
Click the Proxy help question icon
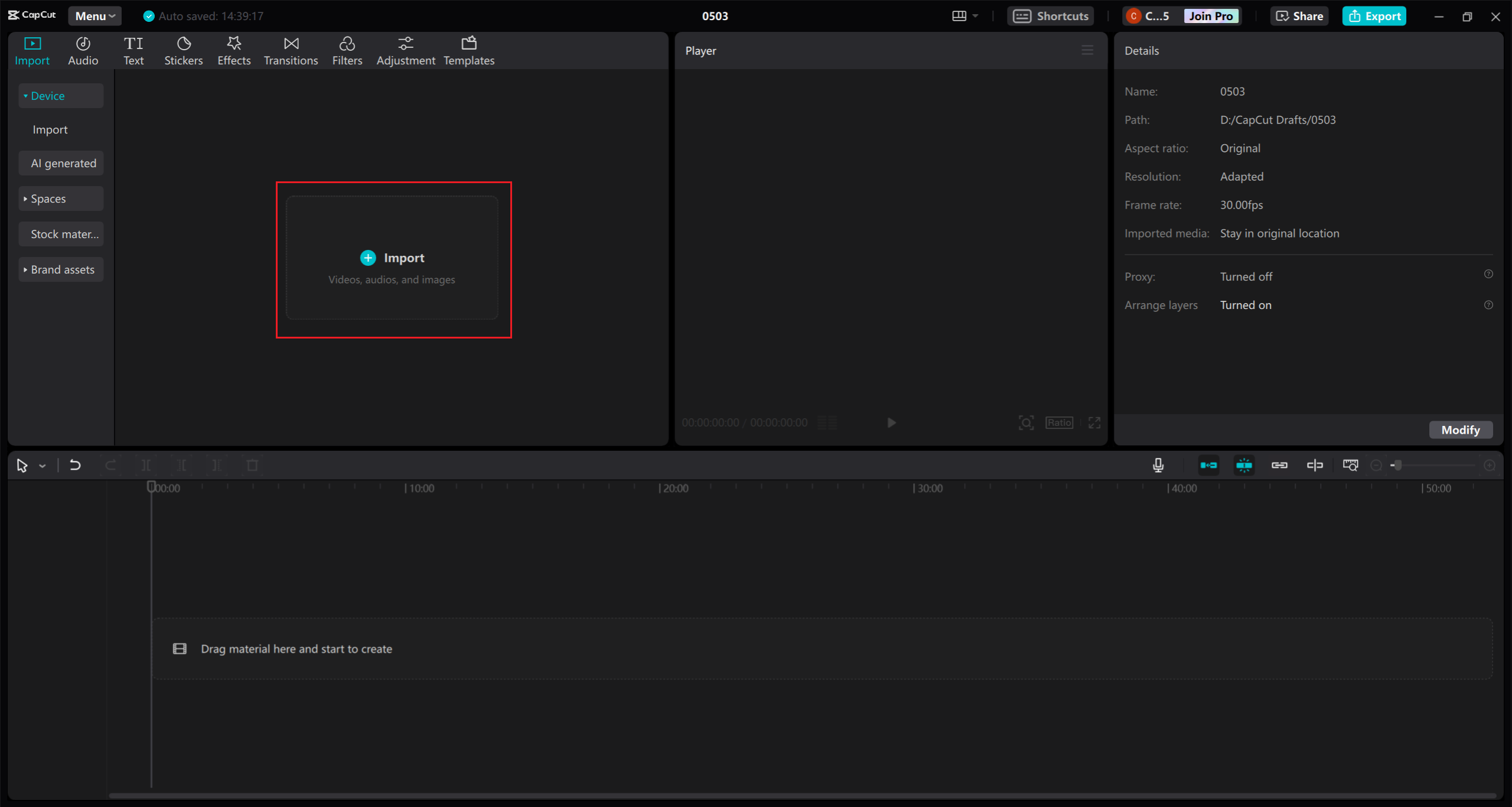(x=1488, y=274)
